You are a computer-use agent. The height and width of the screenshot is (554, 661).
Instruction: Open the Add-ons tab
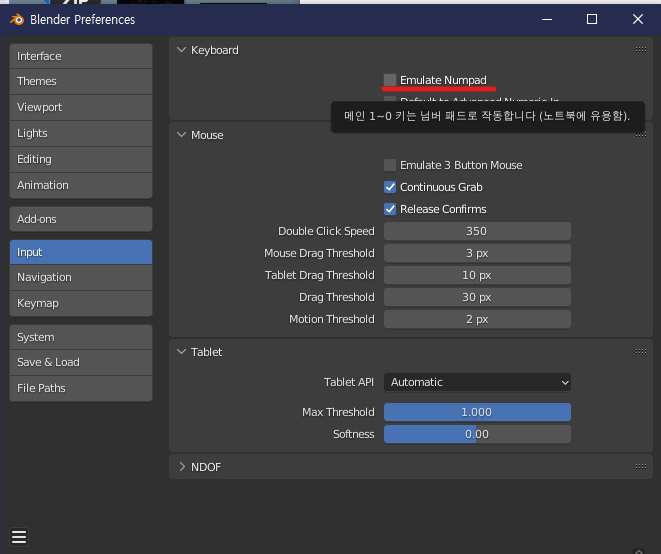[x=81, y=219]
